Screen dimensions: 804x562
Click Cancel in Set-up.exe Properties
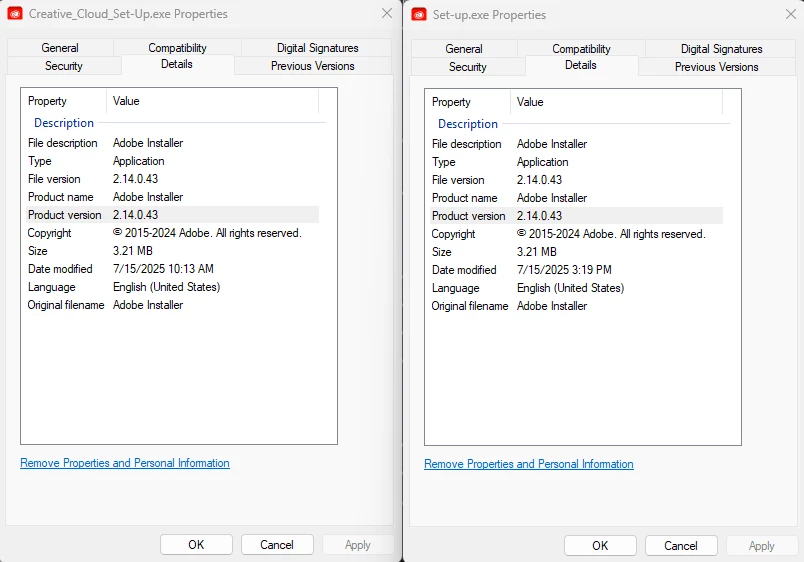coord(681,546)
